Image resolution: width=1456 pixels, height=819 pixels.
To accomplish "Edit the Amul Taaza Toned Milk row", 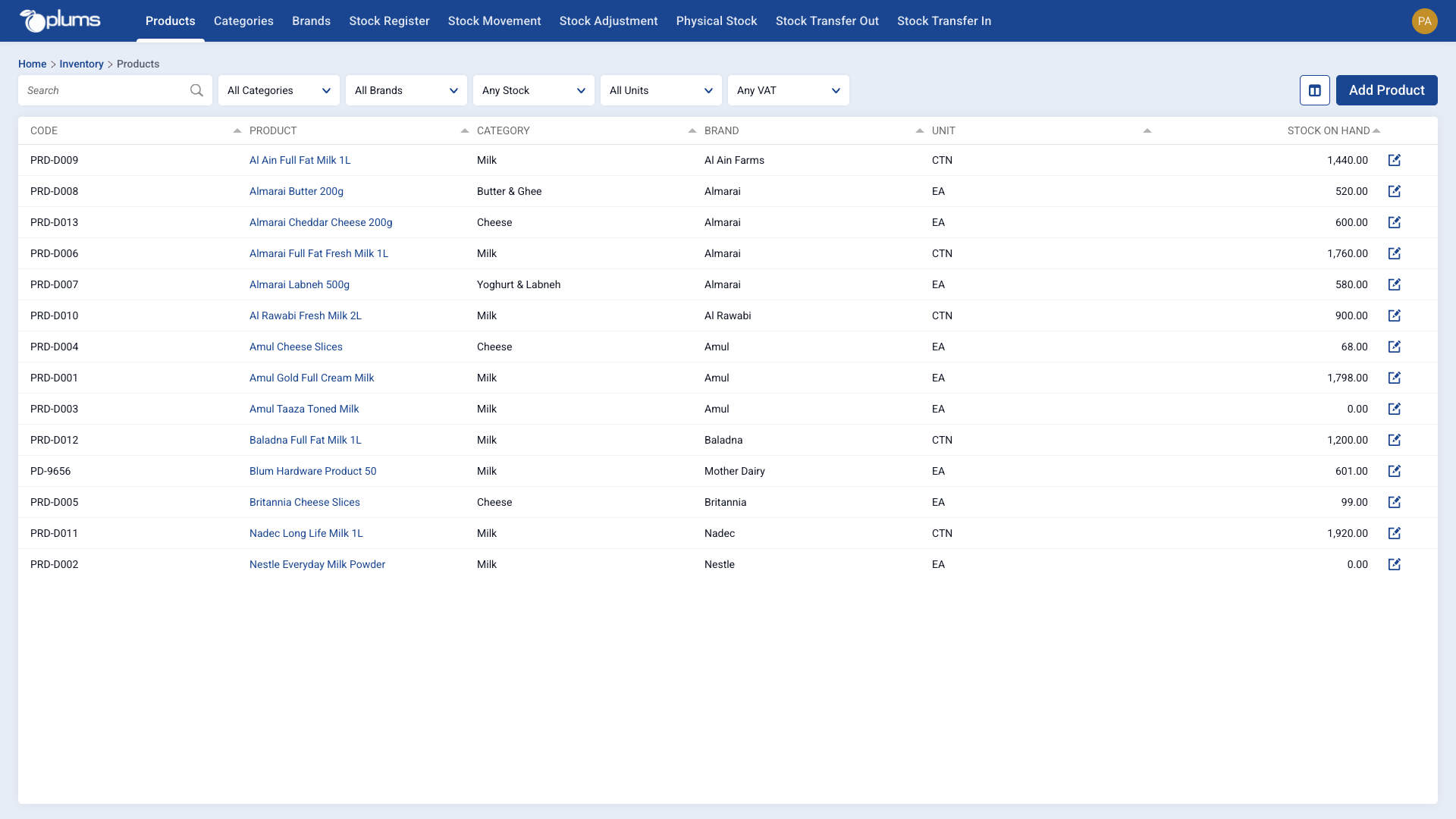I will pyautogui.click(x=1395, y=409).
